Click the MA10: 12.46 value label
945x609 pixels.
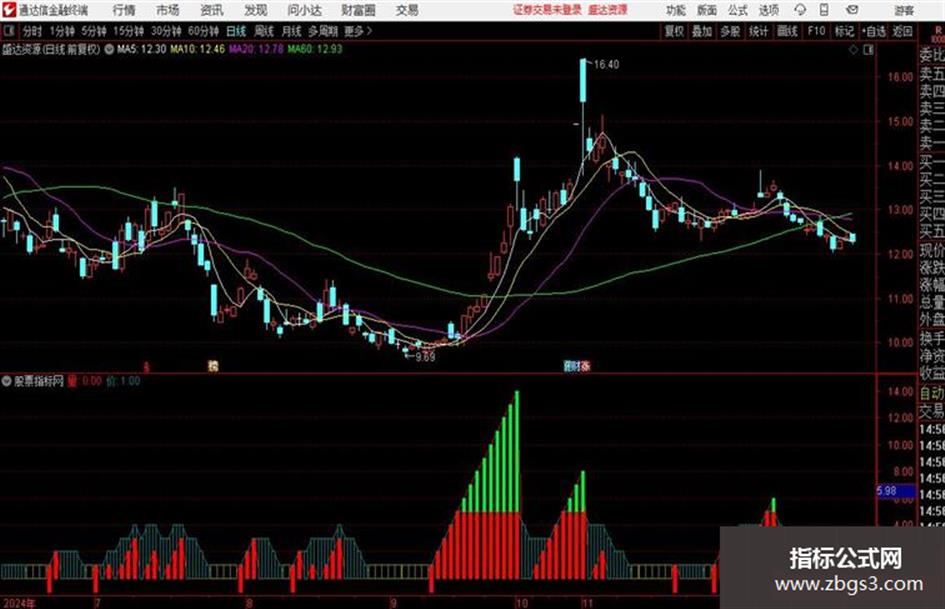(198, 49)
